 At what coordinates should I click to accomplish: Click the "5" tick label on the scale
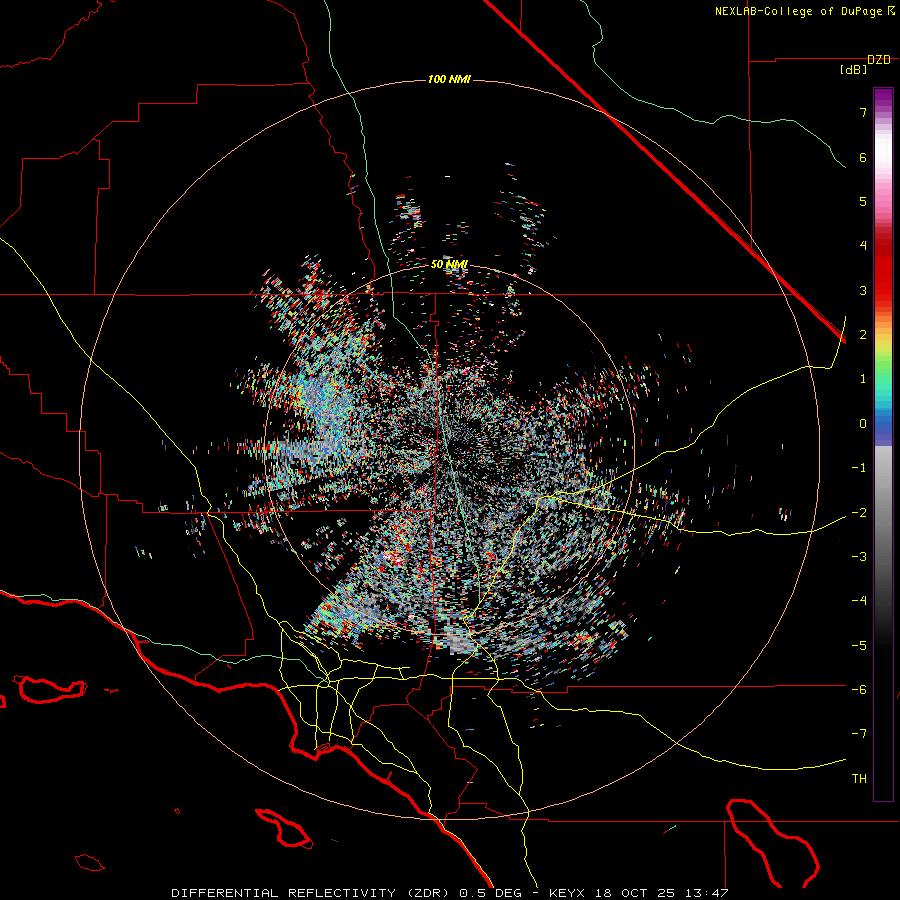tap(863, 201)
